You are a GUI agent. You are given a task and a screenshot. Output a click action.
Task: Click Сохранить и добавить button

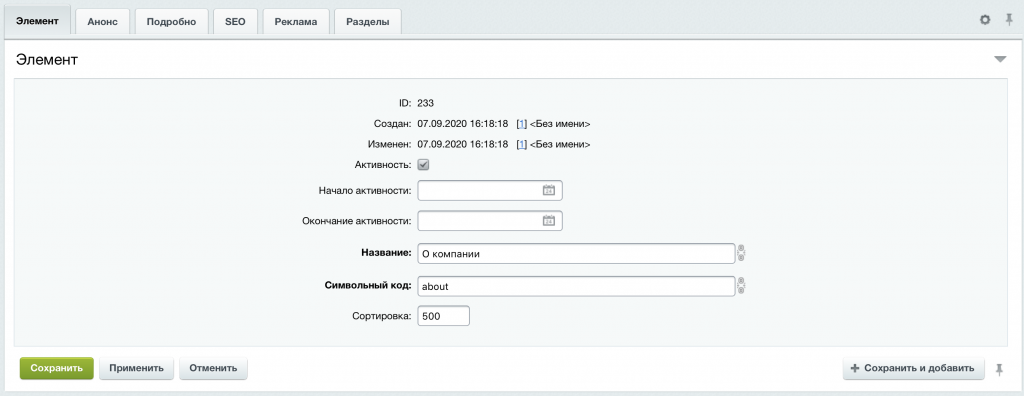tap(913, 368)
